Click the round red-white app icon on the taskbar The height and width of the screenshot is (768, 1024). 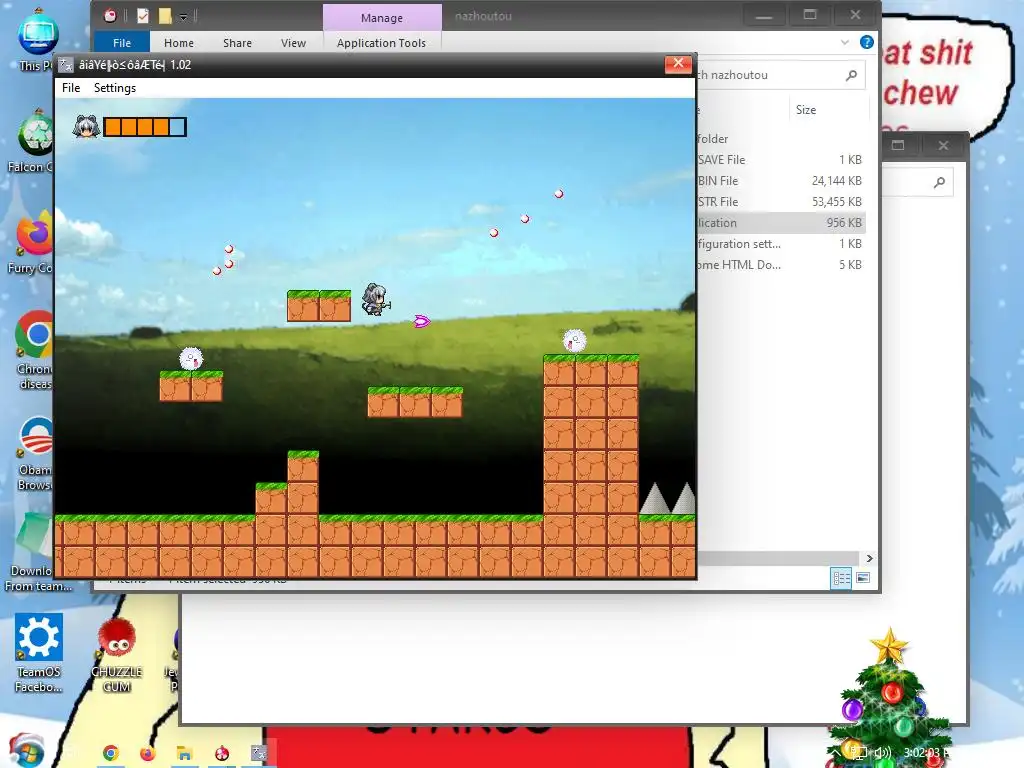pyautogui.click(x=222, y=753)
